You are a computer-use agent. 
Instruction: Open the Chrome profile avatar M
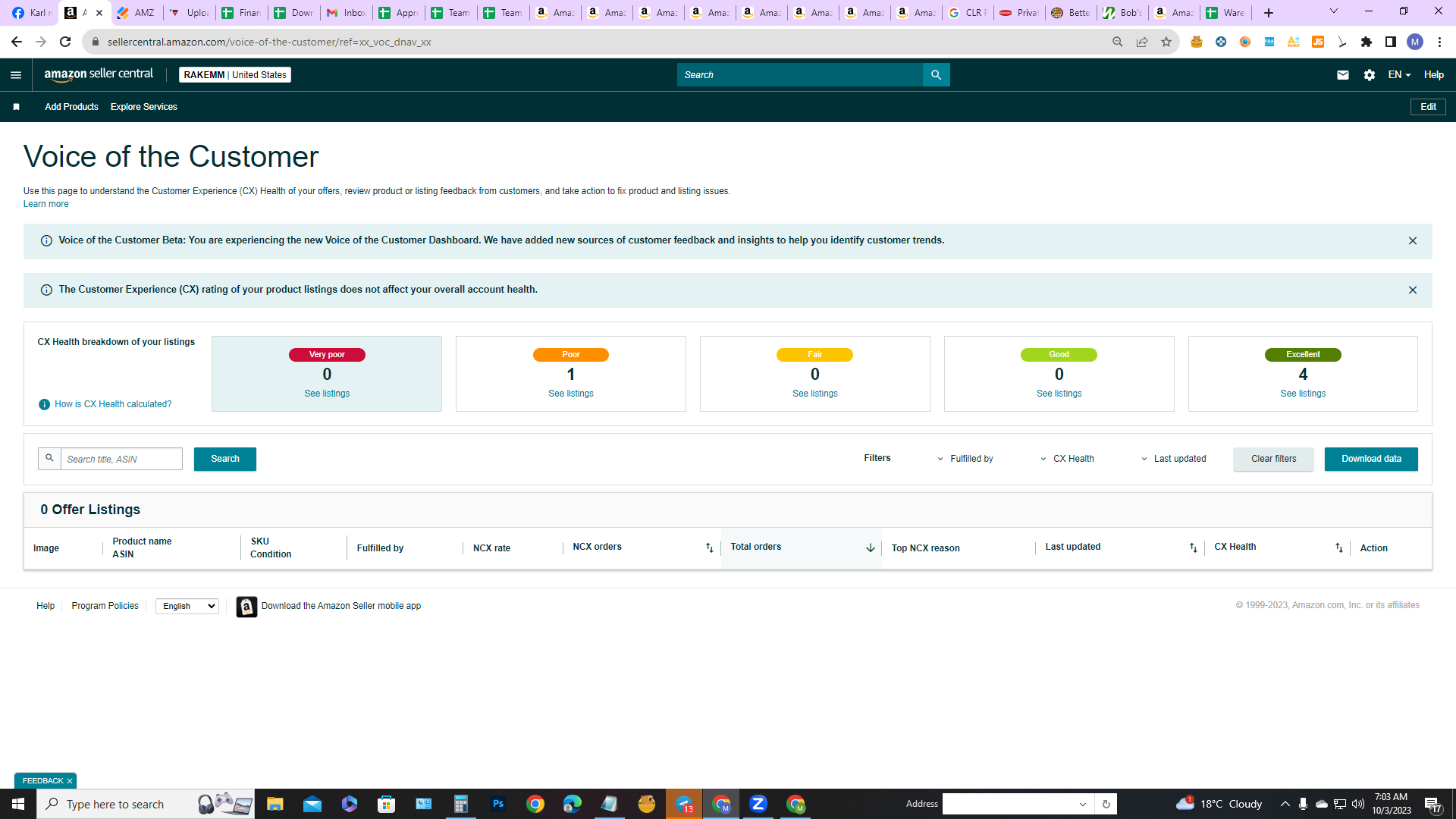(1414, 42)
